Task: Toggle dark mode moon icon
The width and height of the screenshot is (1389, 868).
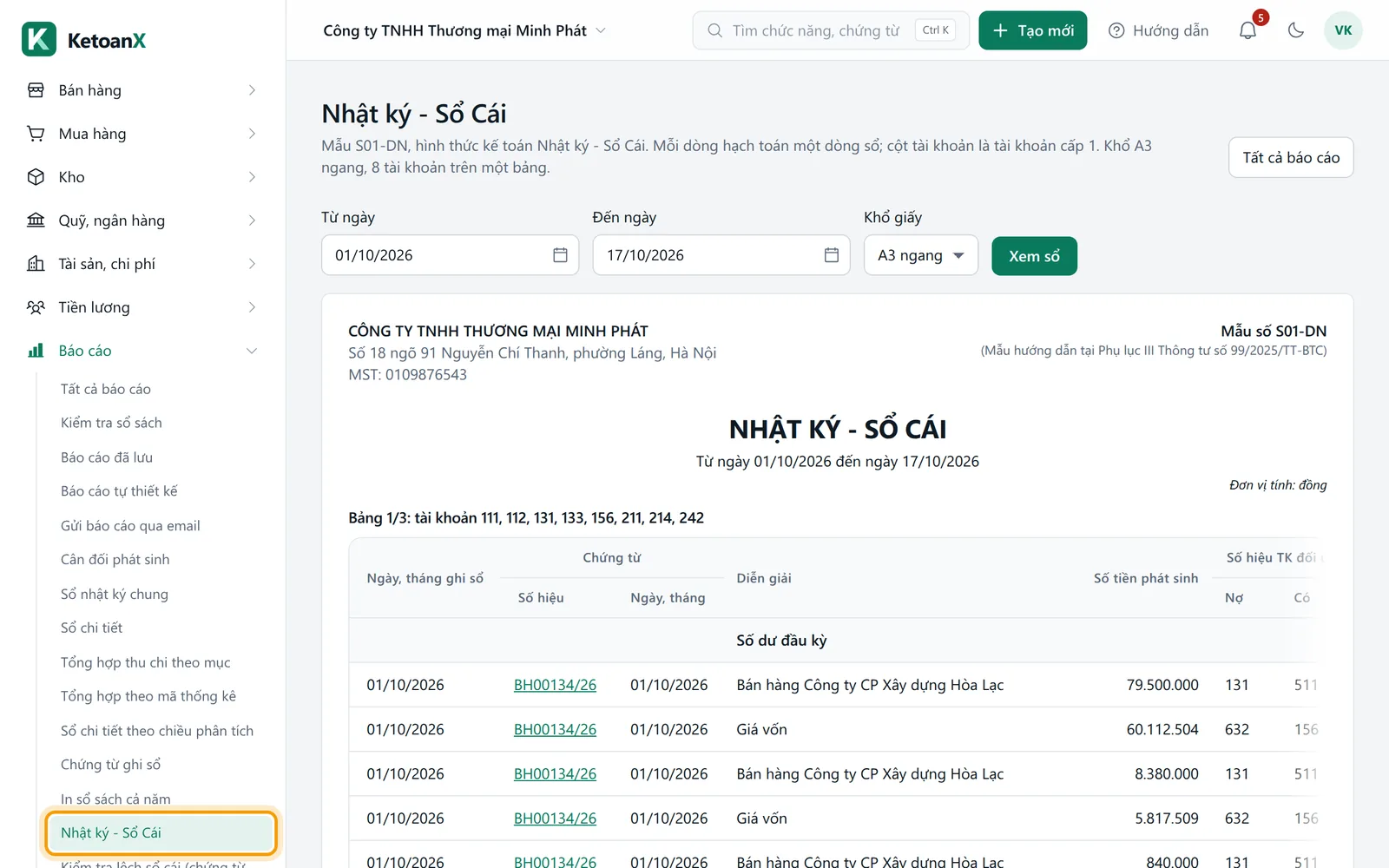Action: (x=1296, y=30)
